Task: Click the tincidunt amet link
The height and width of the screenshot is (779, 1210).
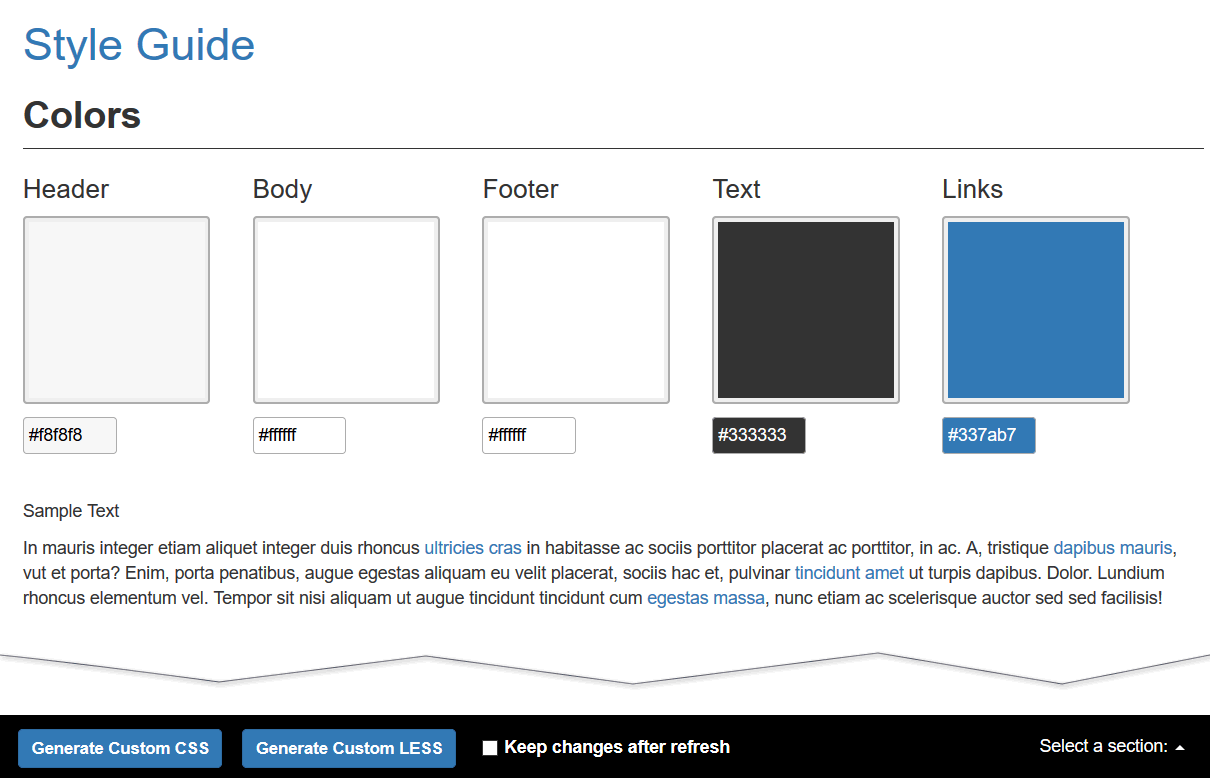Action: coord(849,573)
